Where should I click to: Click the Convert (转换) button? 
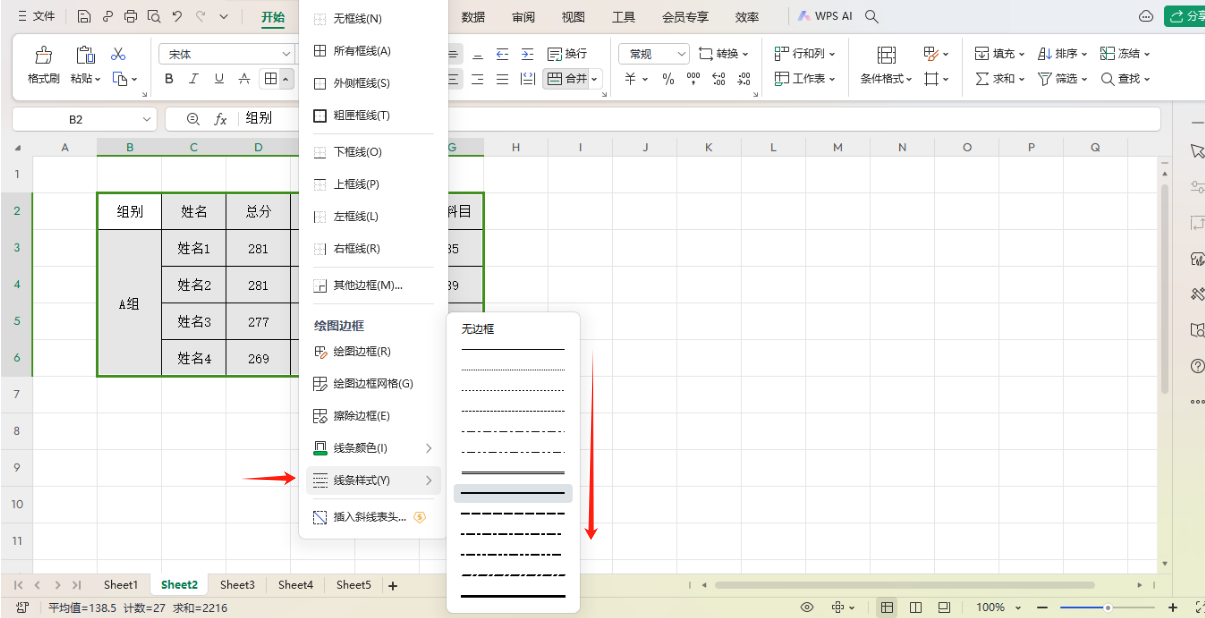(724, 54)
